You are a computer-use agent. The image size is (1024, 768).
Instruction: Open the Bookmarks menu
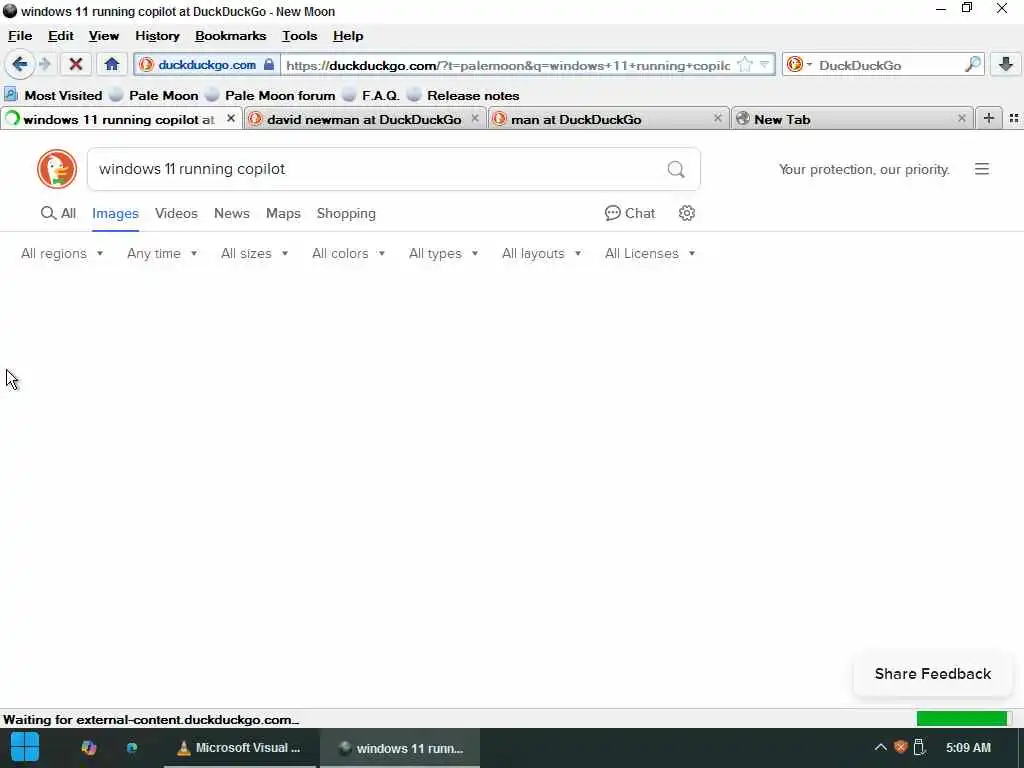[231, 36]
